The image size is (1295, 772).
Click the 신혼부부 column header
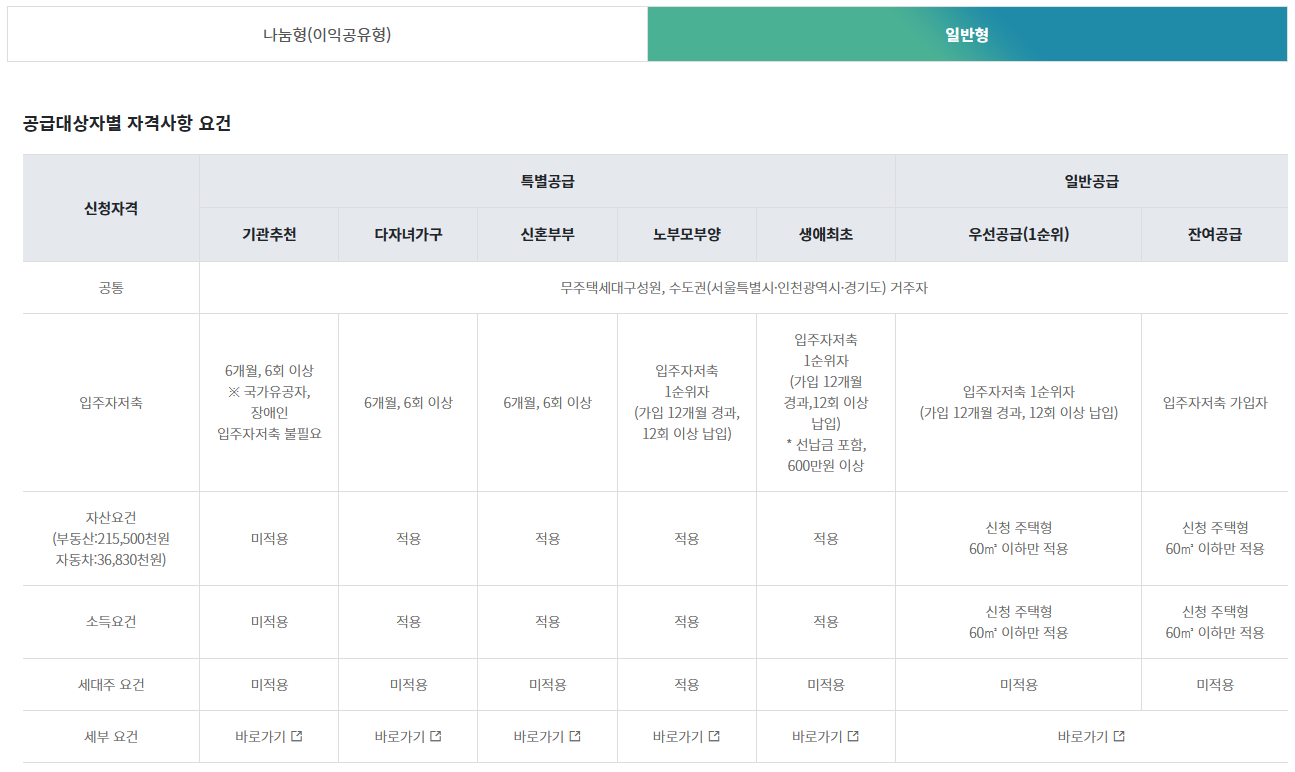(547, 235)
